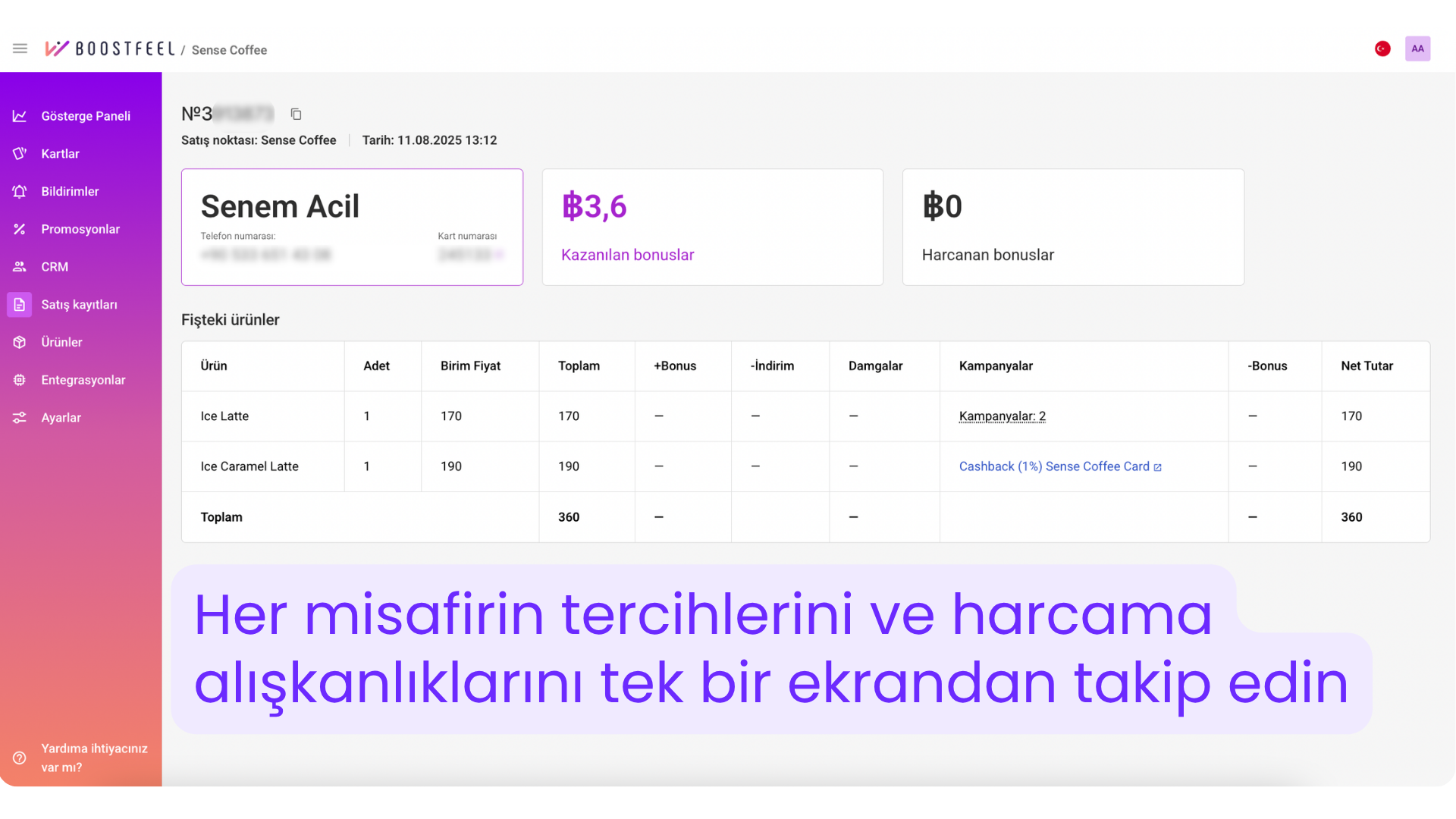The height and width of the screenshot is (819, 1456).
Task: Open the AA account avatar menu
Action: tap(1418, 48)
